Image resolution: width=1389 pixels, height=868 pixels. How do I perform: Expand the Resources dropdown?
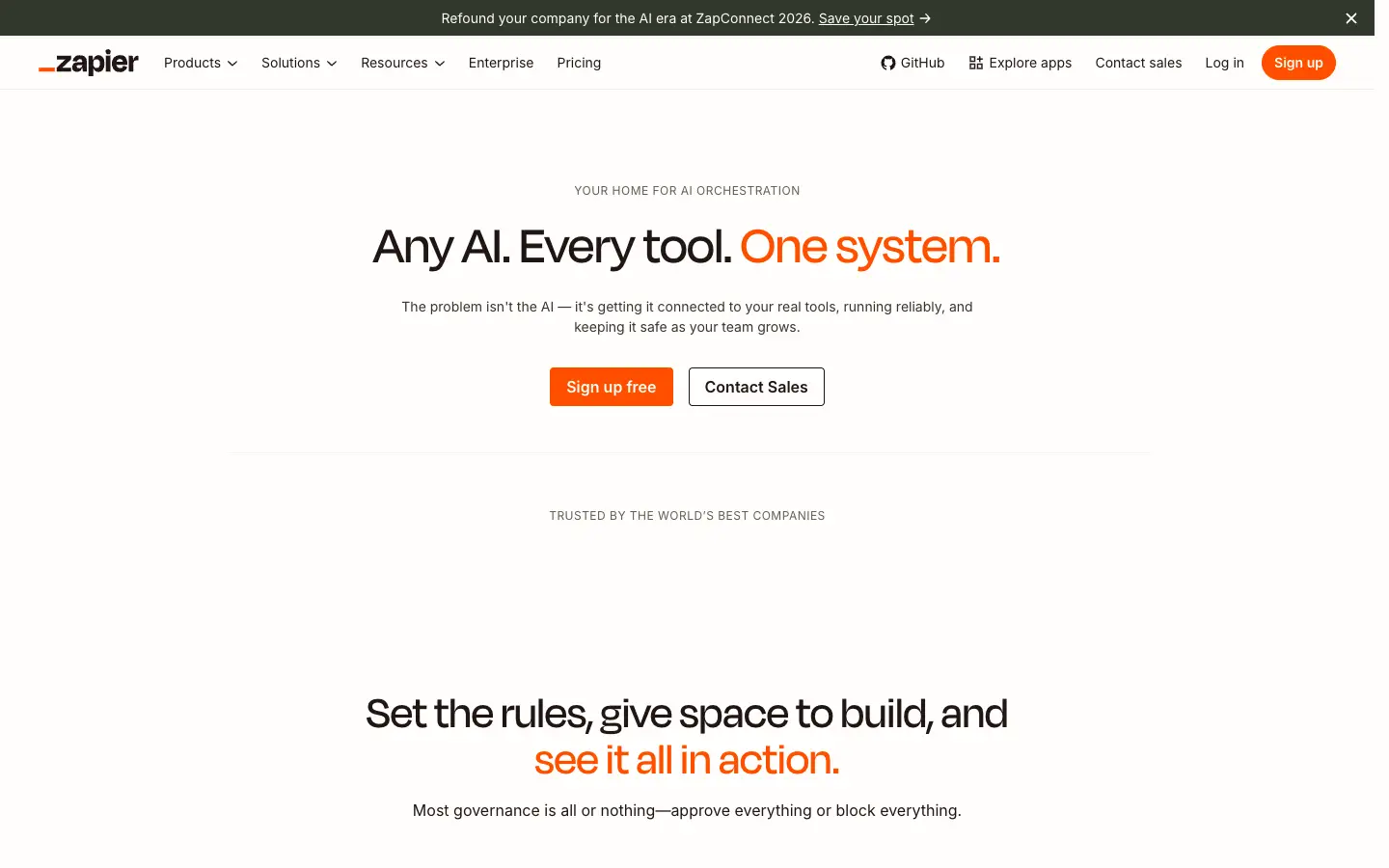(x=403, y=63)
